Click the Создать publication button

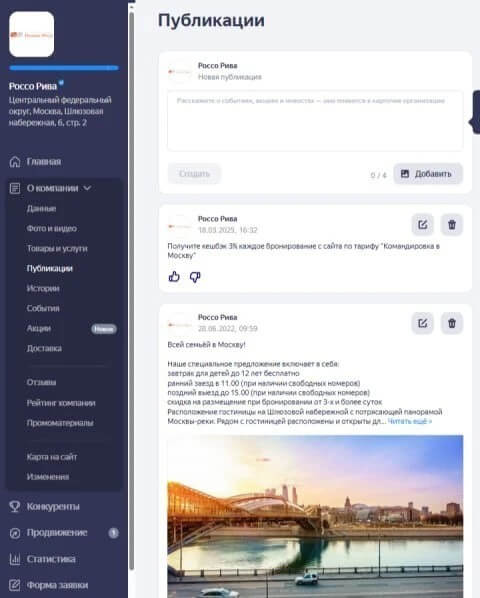point(194,174)
